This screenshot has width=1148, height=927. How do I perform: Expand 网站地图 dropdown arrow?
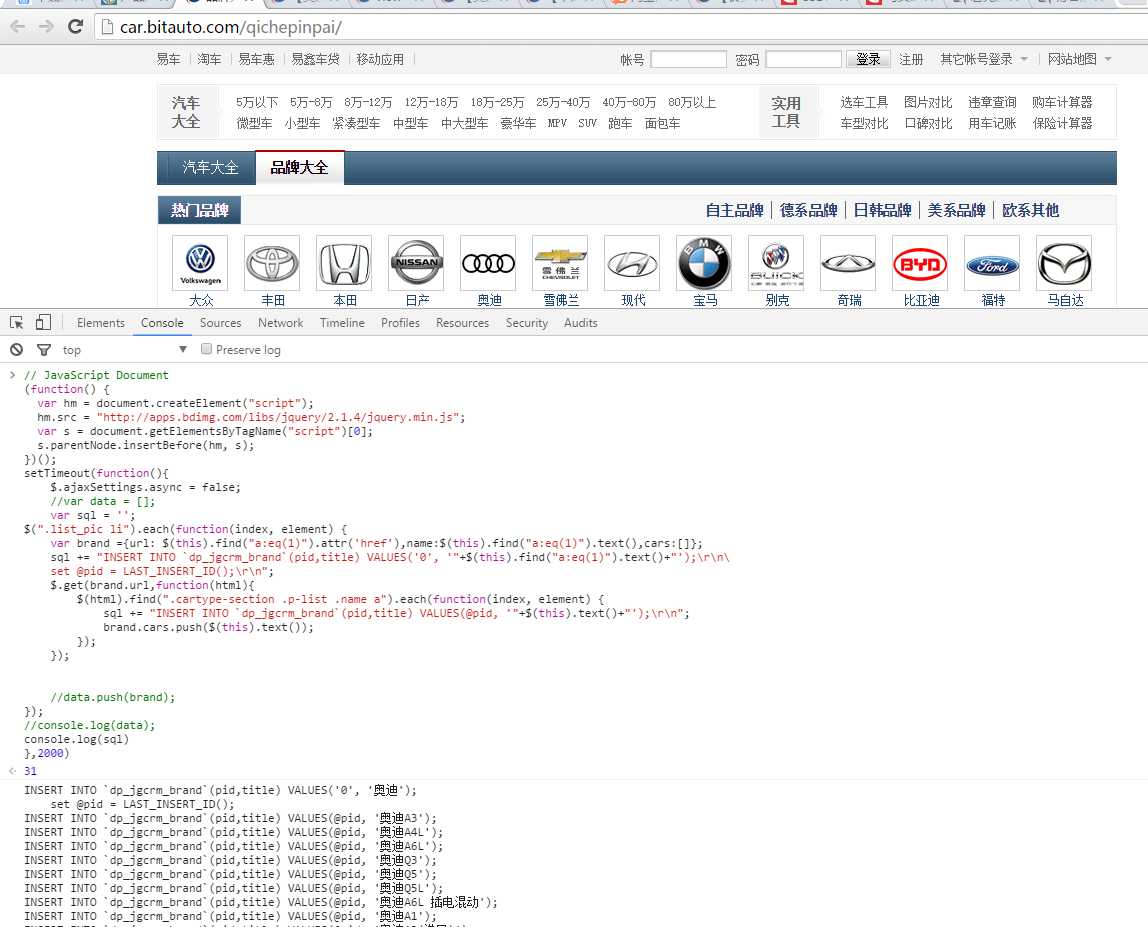[x=1108, y=59]
